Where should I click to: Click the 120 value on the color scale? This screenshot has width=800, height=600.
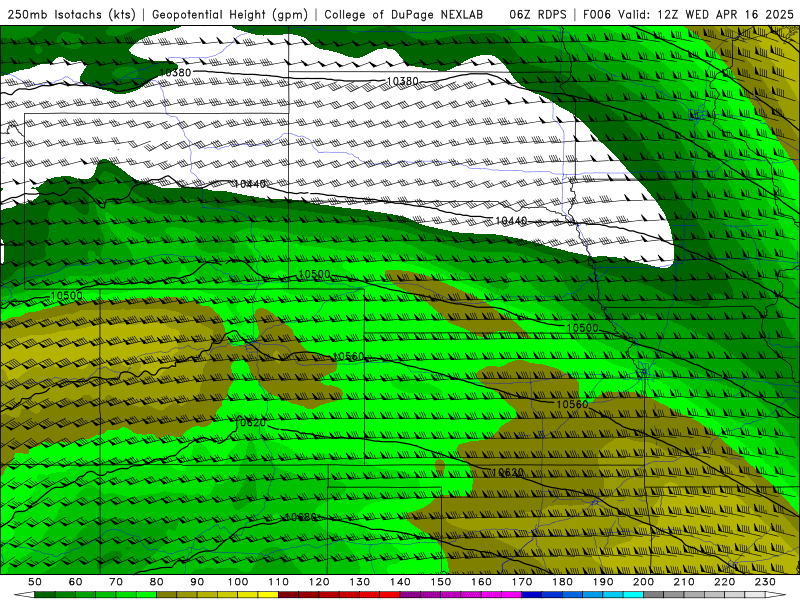point(319,582)
